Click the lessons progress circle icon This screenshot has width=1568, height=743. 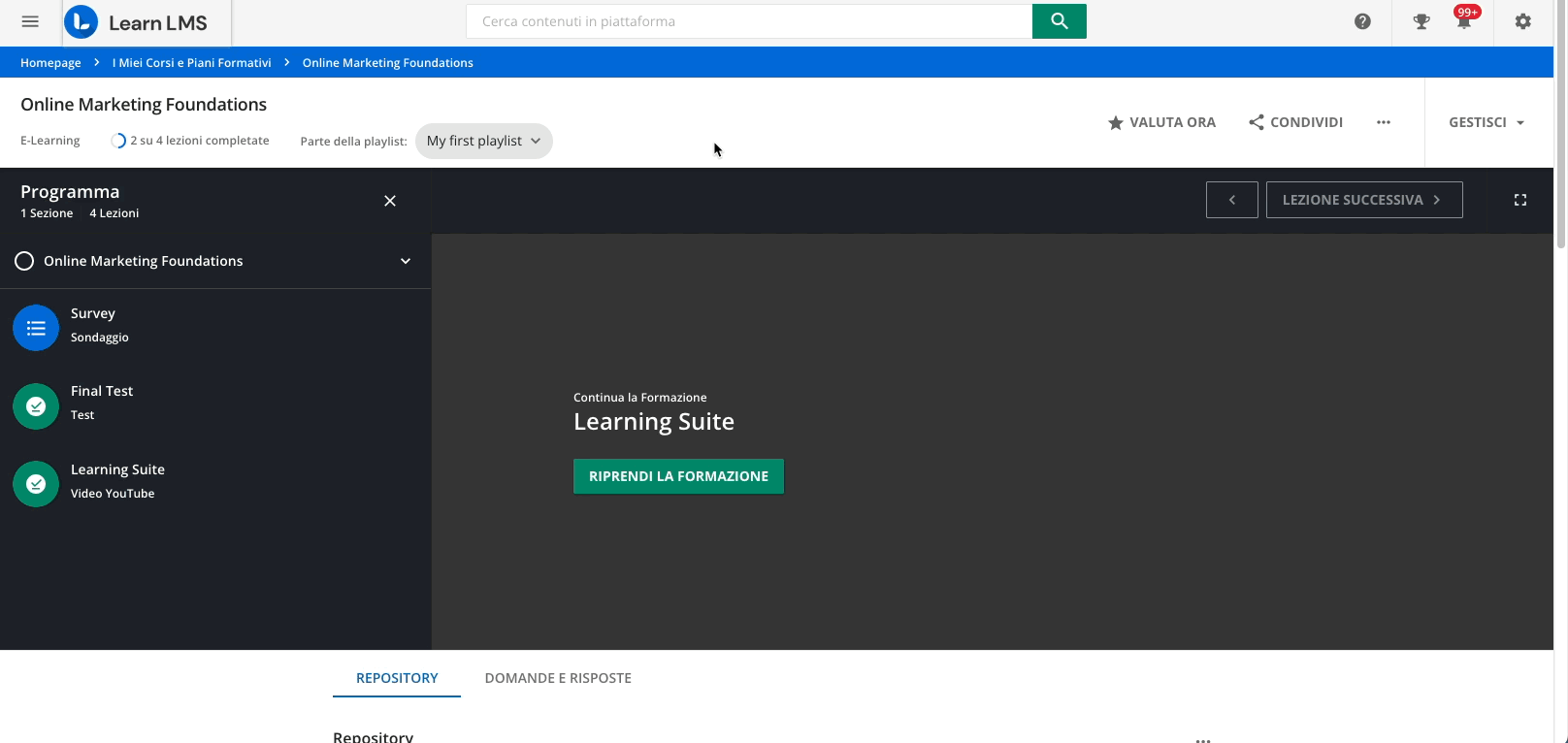118,141
